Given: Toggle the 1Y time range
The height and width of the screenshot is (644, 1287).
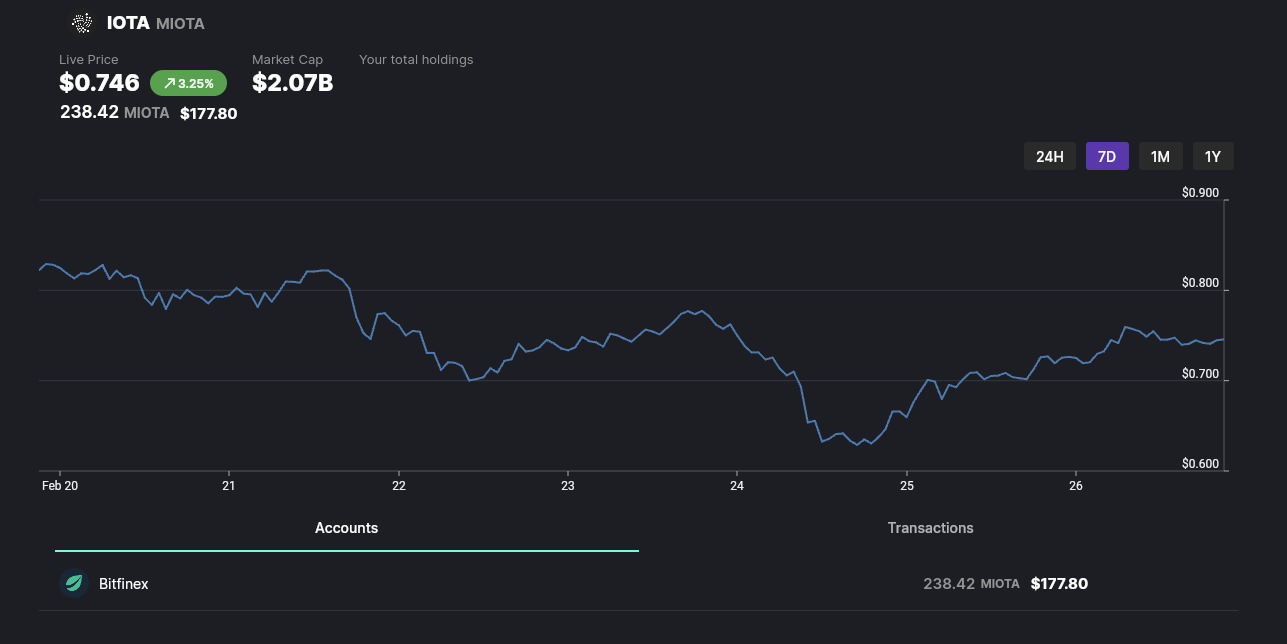Looking at the screenshot, I should (x=1213, y=156).
